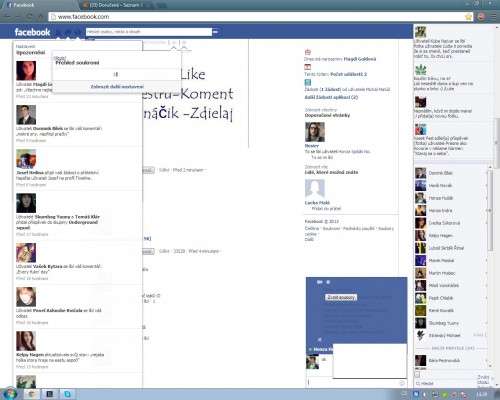This screenshot has width=500, height=400.
Task: Click the Magdi notification profile photo
Action: [x=26, y=71]
